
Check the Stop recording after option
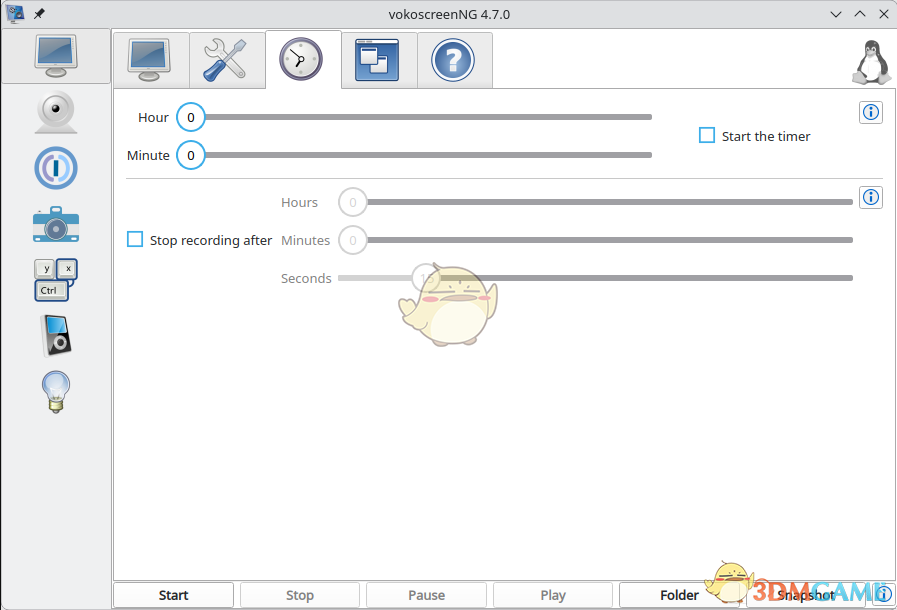(135, 239)
